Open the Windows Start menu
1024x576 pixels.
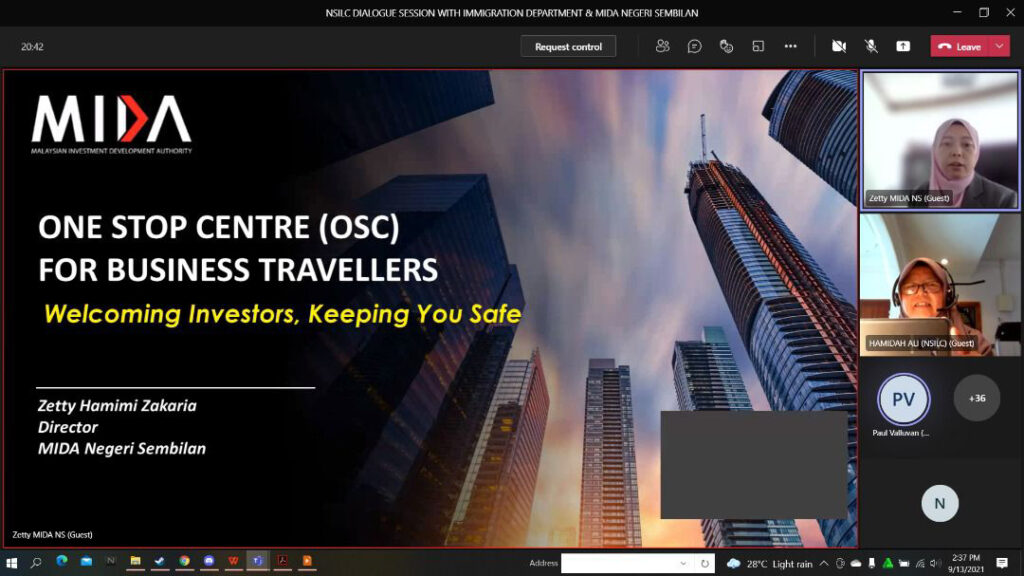(x=12, y=562)
